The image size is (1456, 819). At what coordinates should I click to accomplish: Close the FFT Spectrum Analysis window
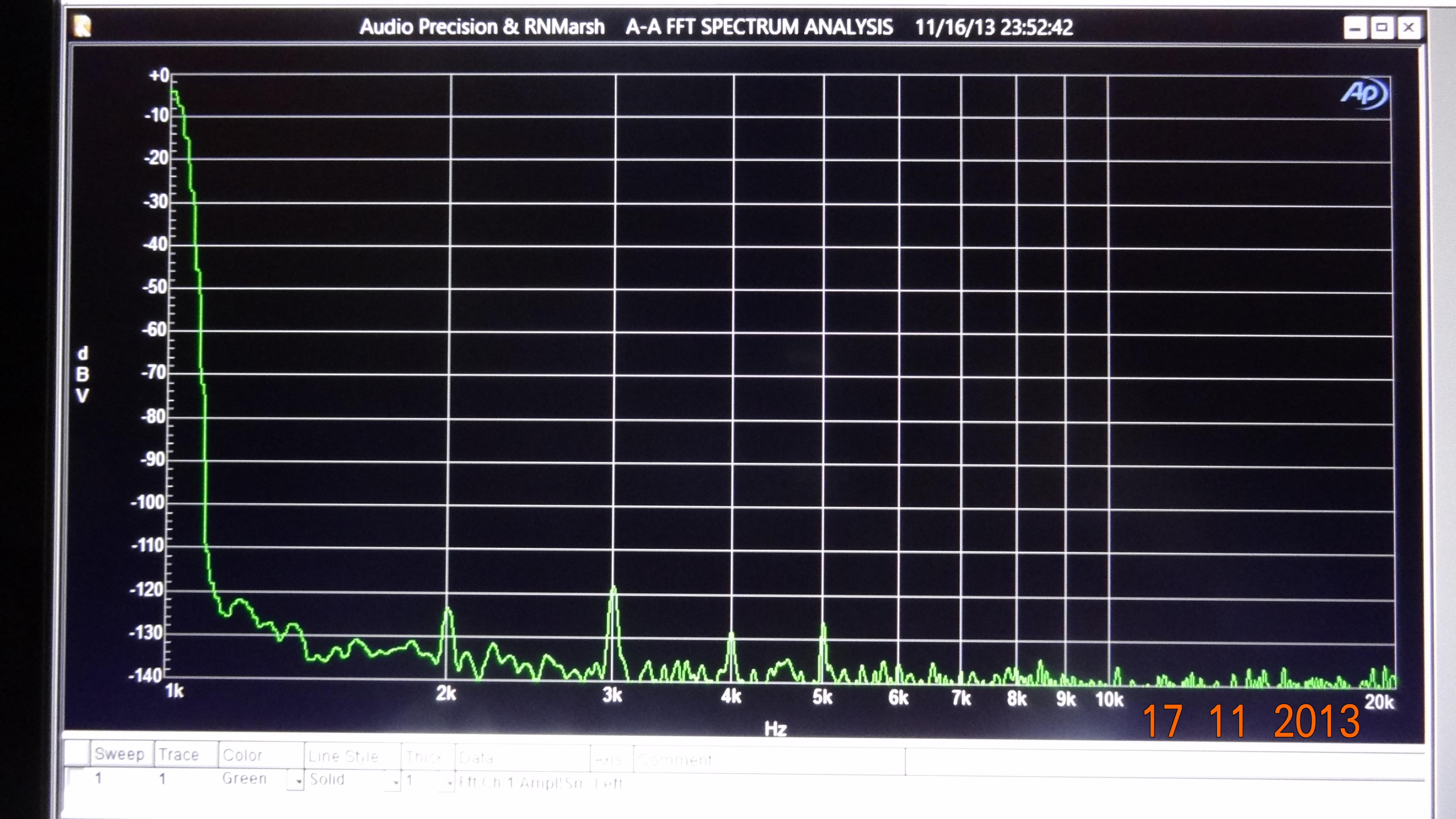click(1409, 27)
